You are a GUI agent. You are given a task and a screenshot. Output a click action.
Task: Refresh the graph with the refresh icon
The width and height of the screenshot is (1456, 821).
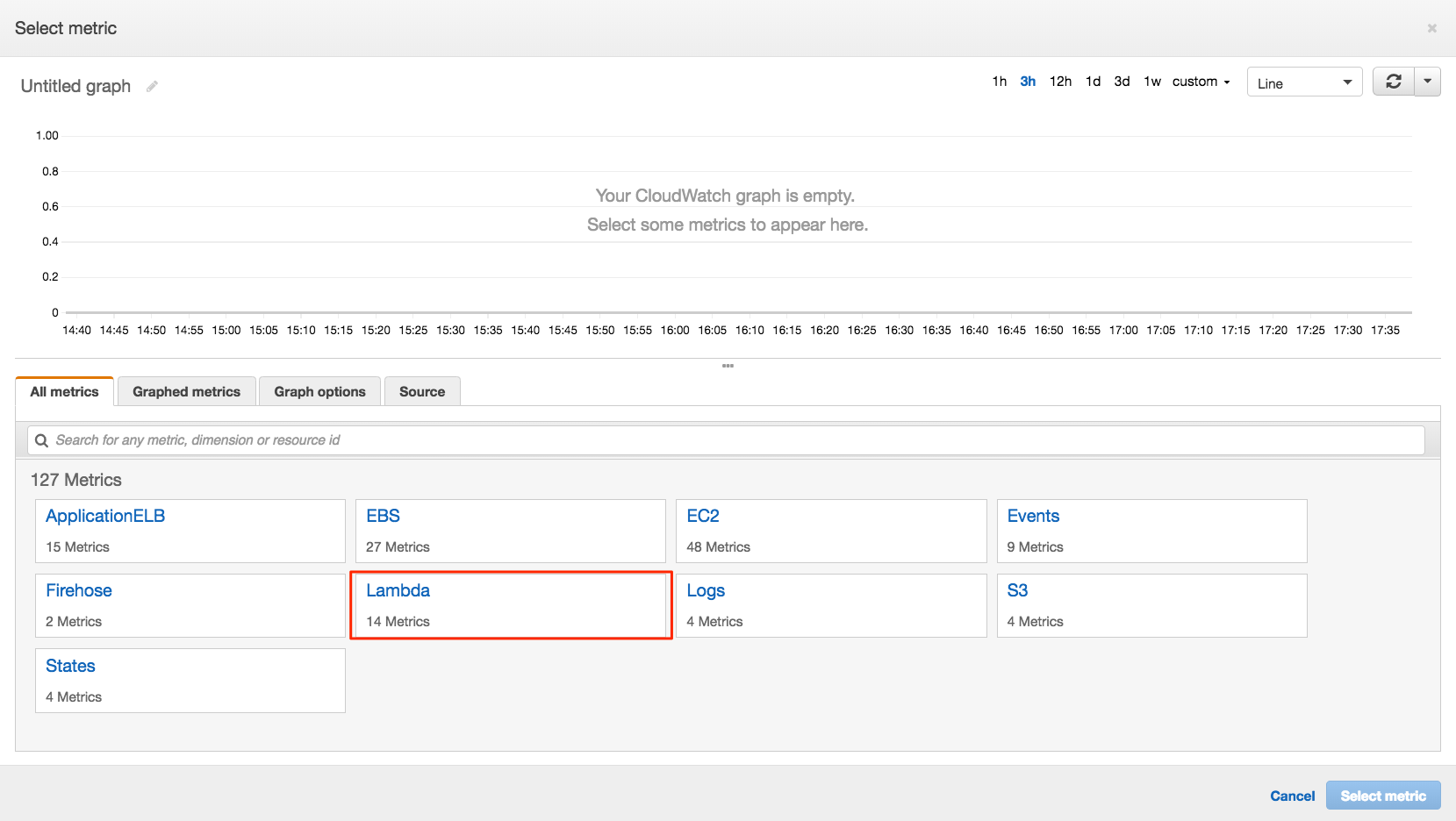(x=1393, y=82)
